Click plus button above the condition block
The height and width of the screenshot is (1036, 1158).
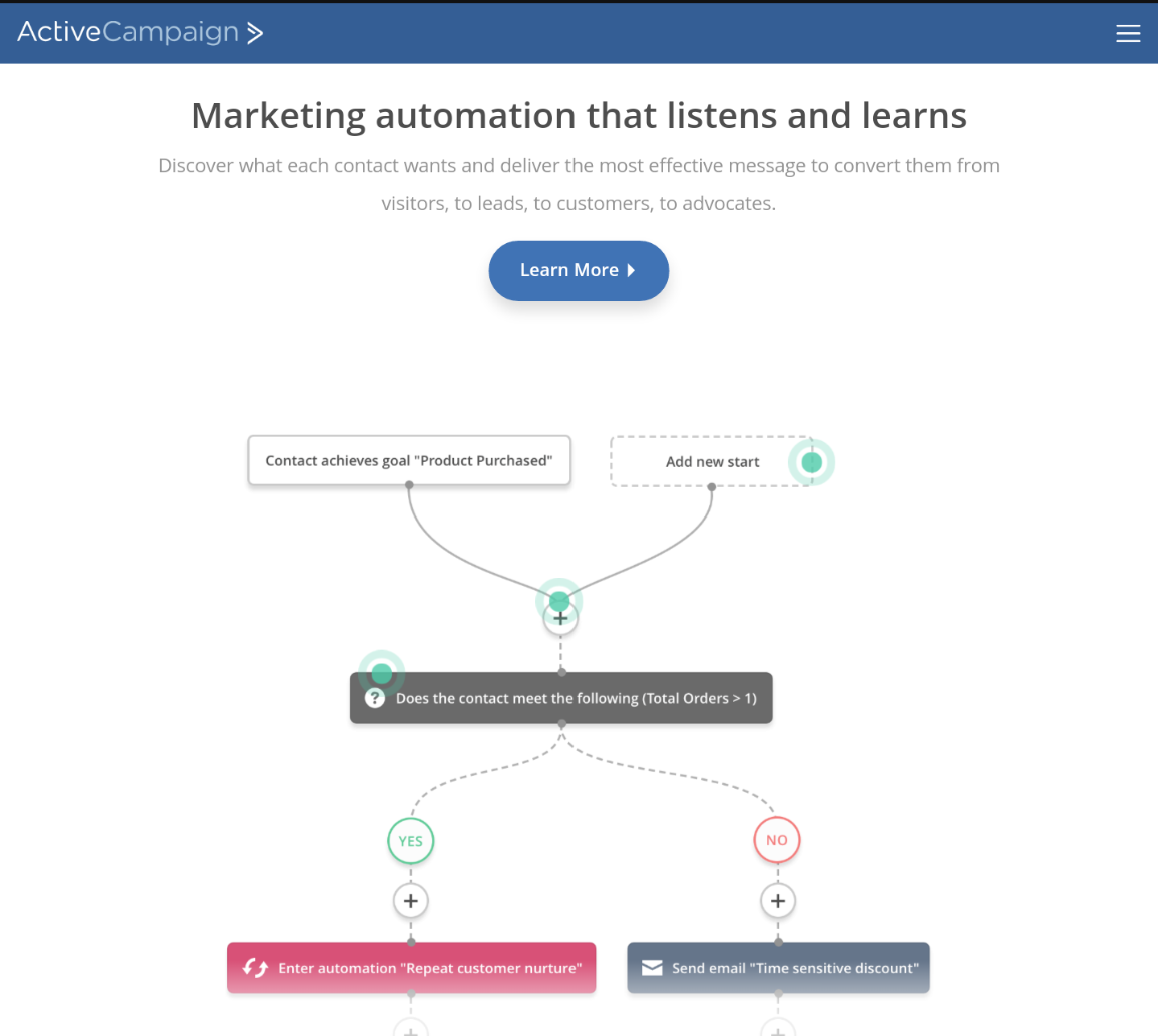coord(561,619)
